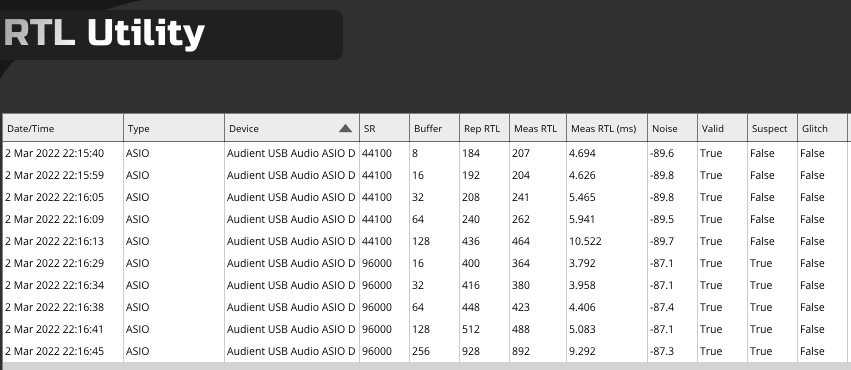
Task: Sort by Rep RTL column
Action: pos(485,129)
